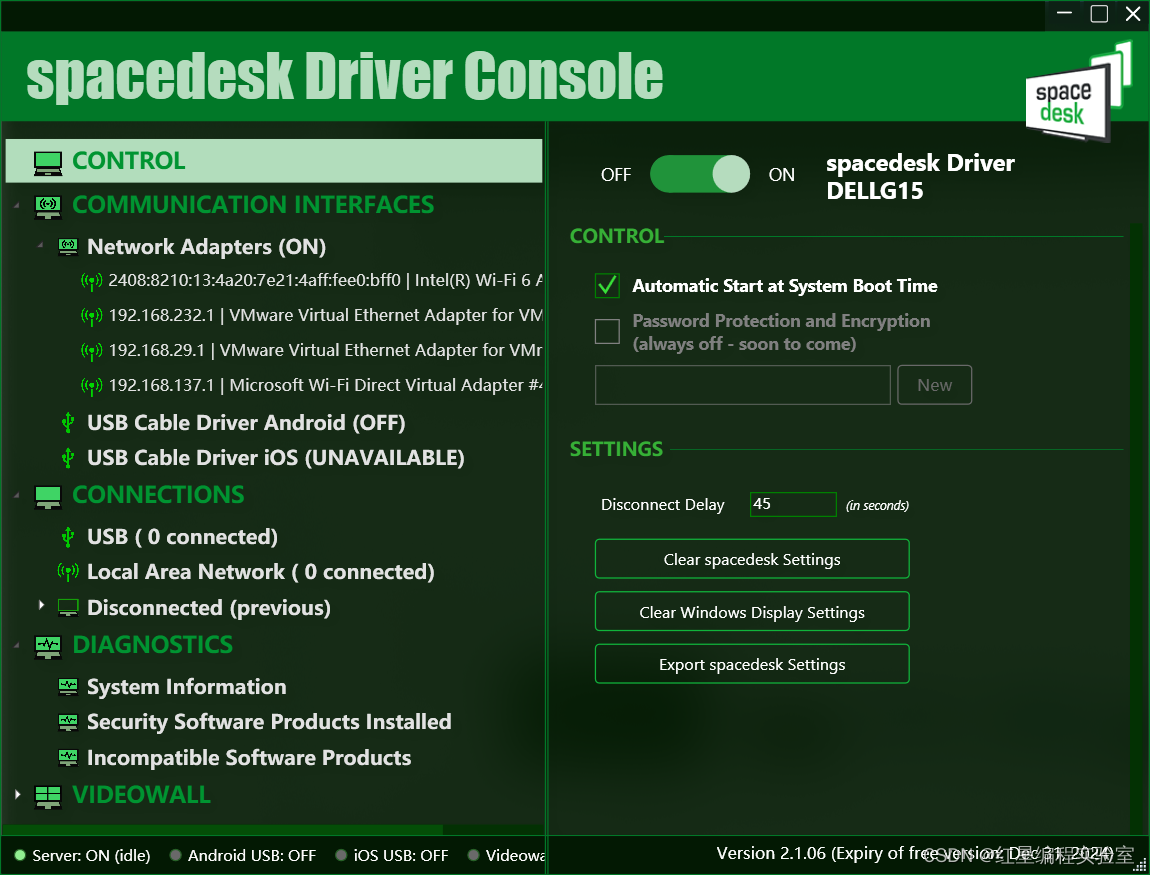
Task: Select the COMMUNICATION INTERFACES heading
Action: (253, 205)
